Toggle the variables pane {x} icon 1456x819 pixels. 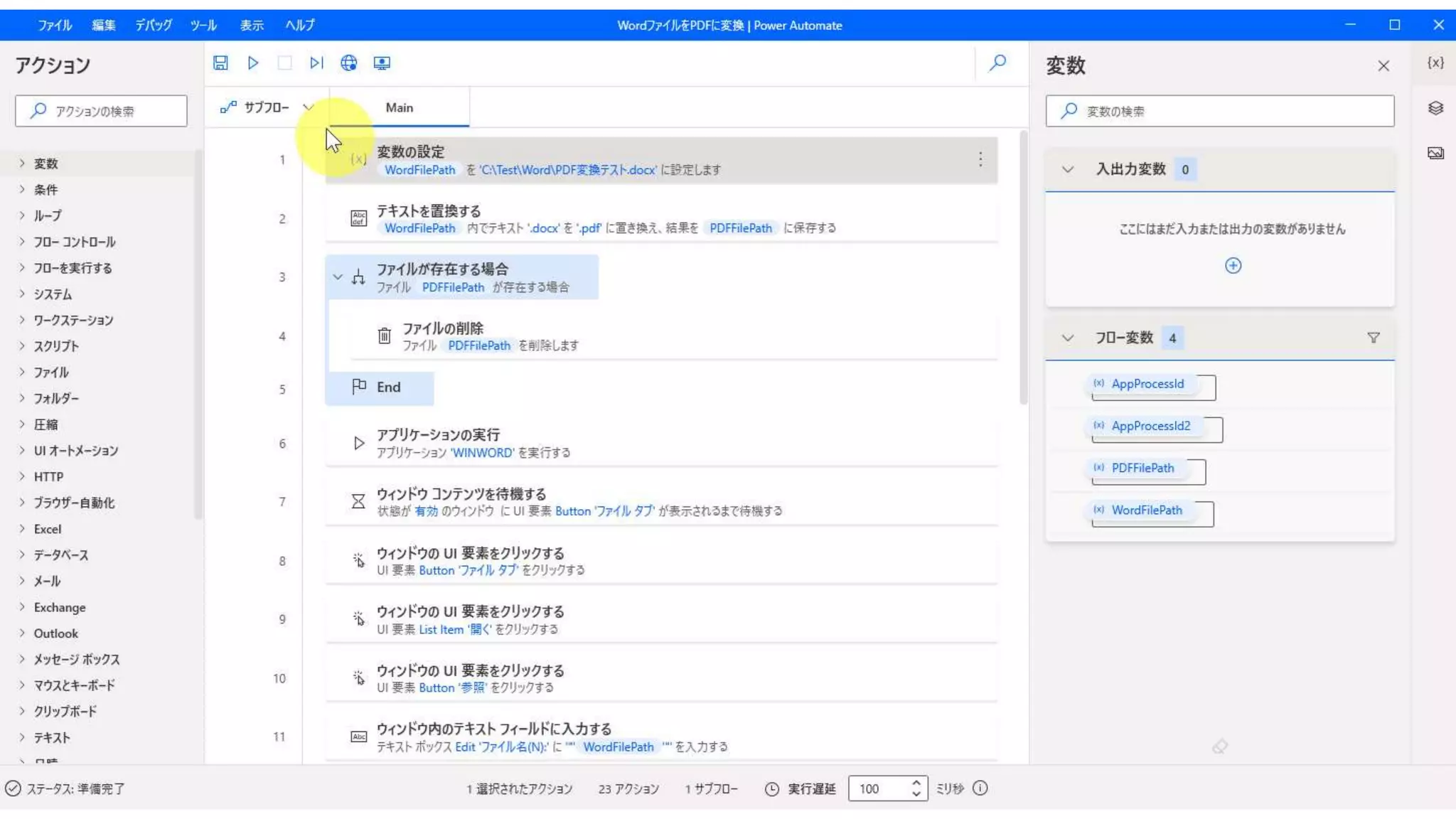tap(1435, 63)
